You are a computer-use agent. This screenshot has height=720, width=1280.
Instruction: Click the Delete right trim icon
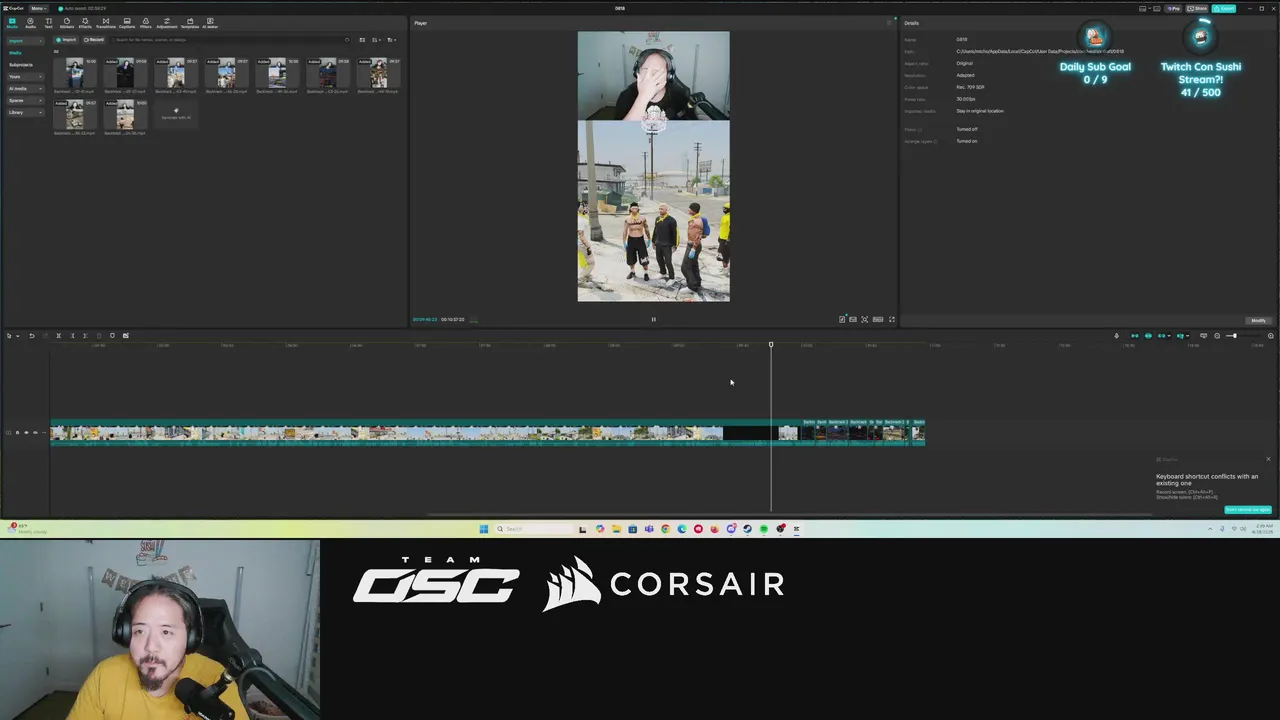click(84, 336)
